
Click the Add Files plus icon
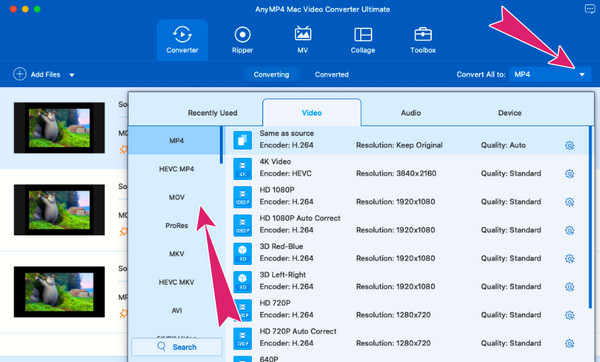(20, 74)
